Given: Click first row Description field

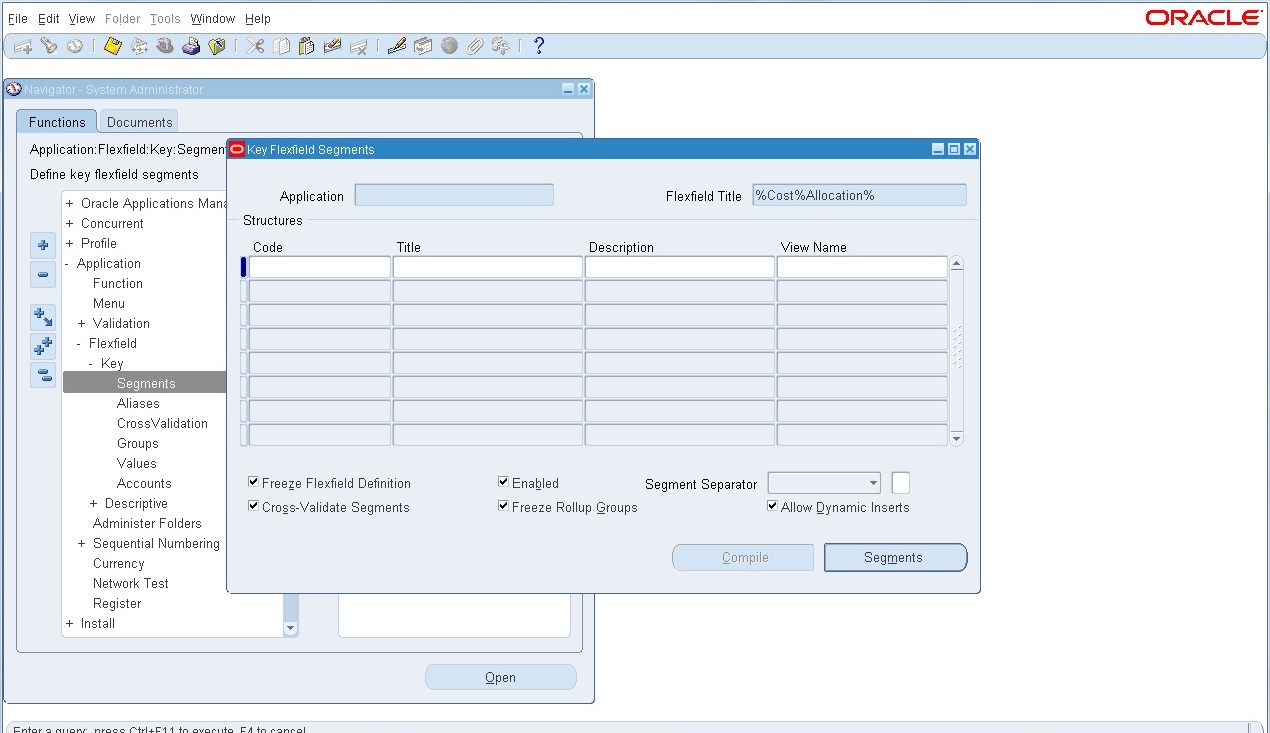Looking at the screenshot, I should click(679, 267).
